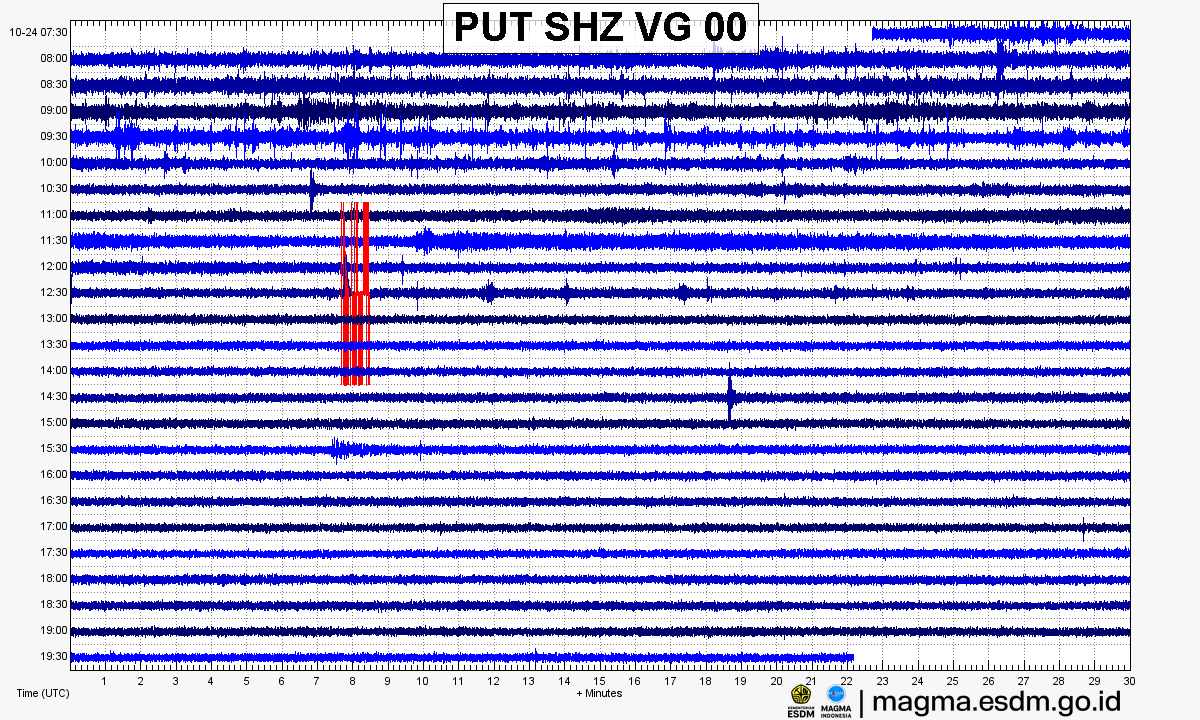Click minute 1 on the bottom axis
Image resolution: width=1200 pixels, height=720 pixels.
click(x=105, y=681)
